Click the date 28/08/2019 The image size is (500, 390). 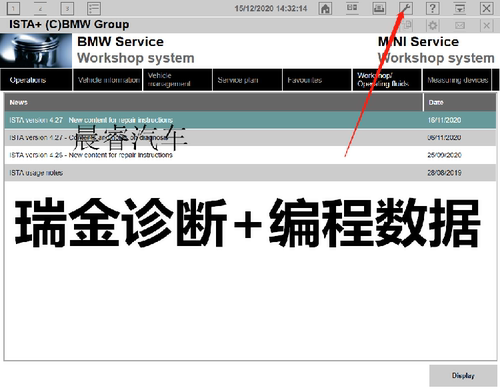[x=444, y=173]
